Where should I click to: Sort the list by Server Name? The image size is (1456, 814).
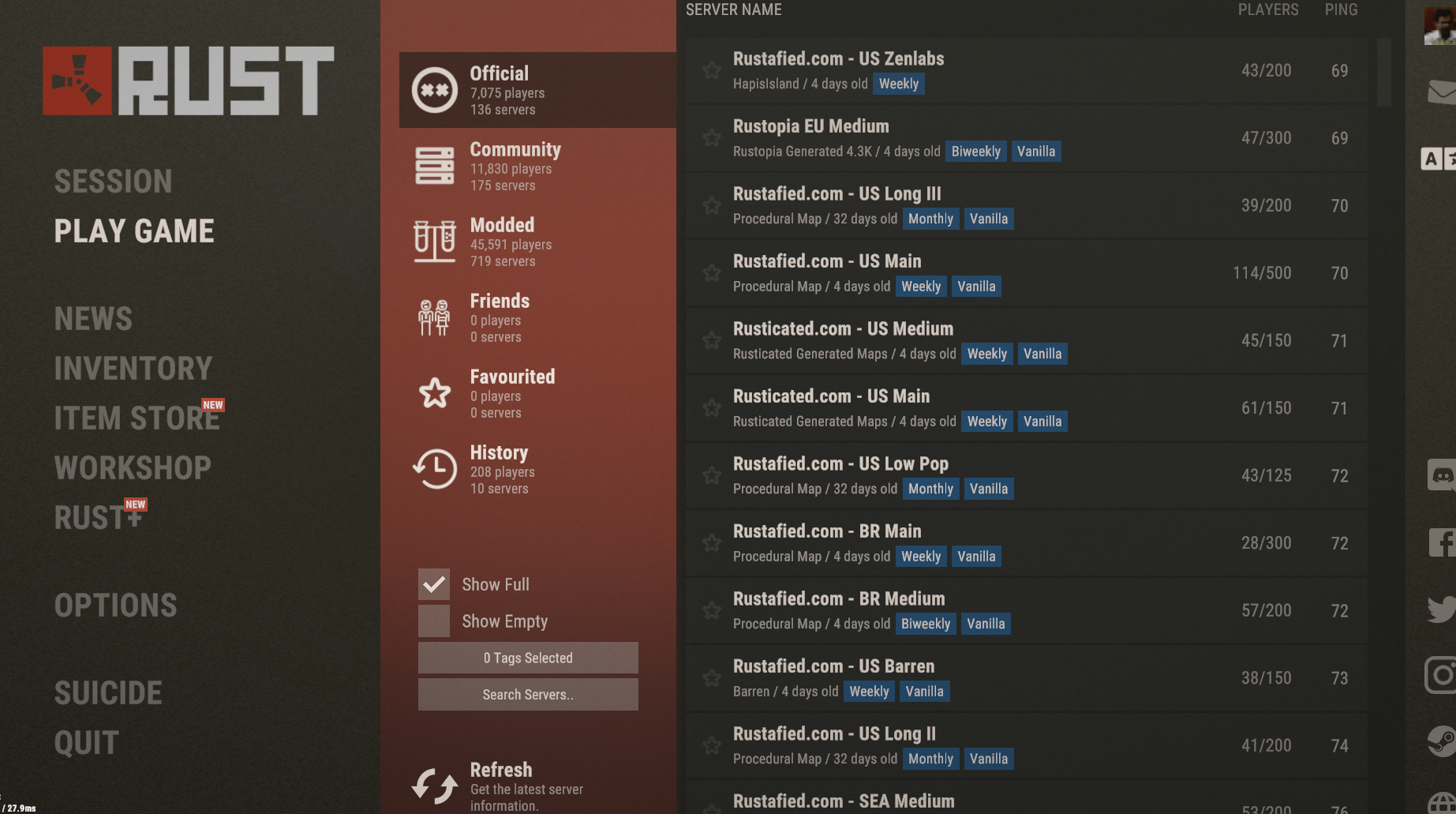[x=733, y=9]
